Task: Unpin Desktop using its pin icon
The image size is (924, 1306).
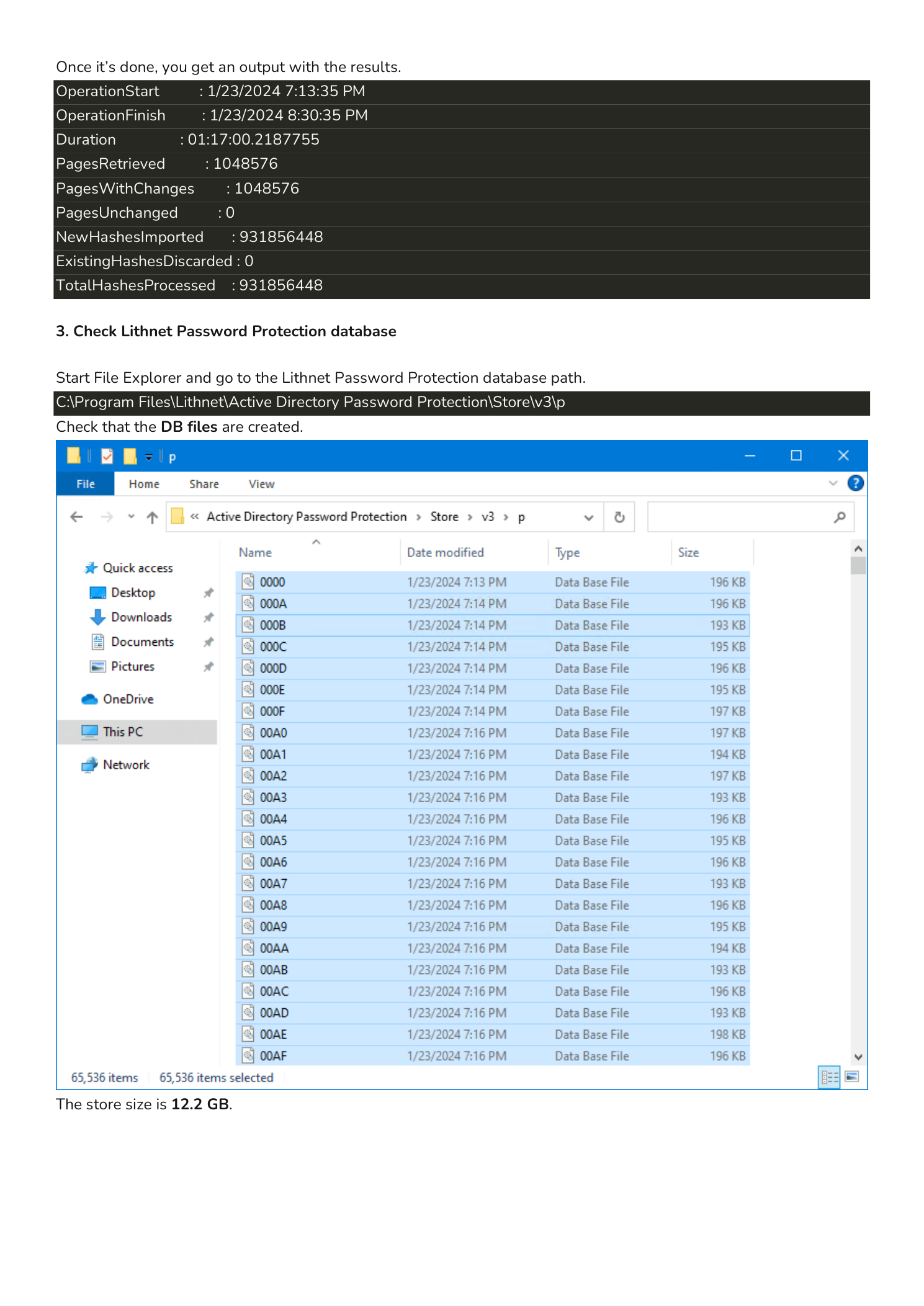Action: pyautogui.click(x=209, y=593)
